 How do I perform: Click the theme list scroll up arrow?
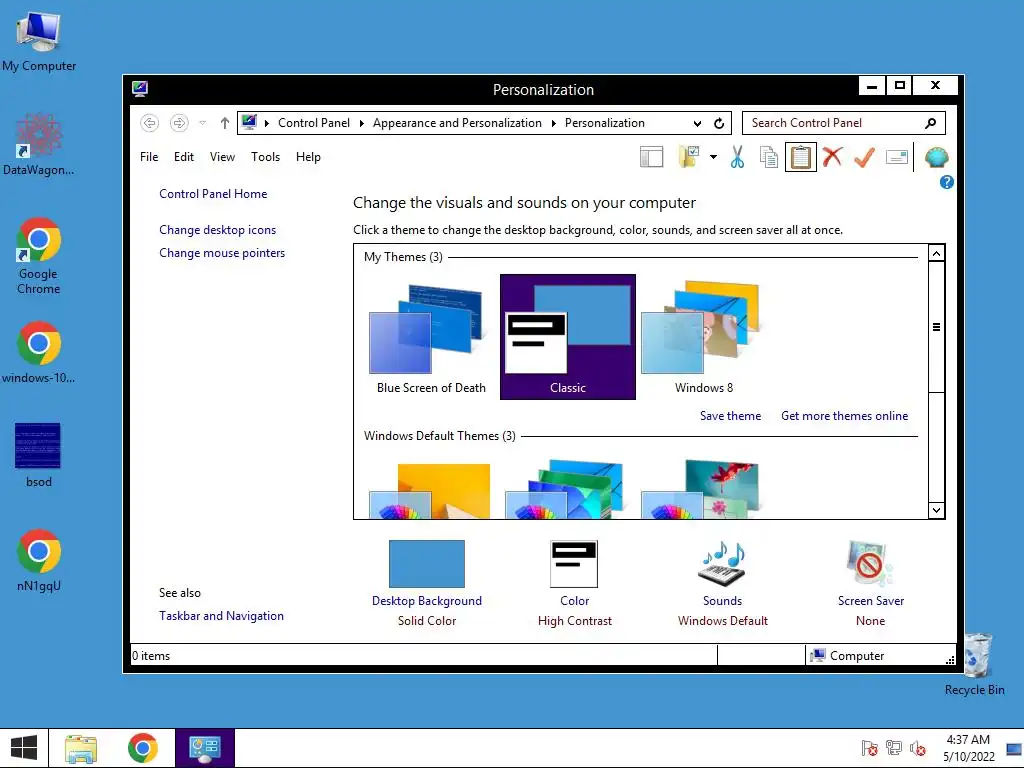tap(936, 253)
